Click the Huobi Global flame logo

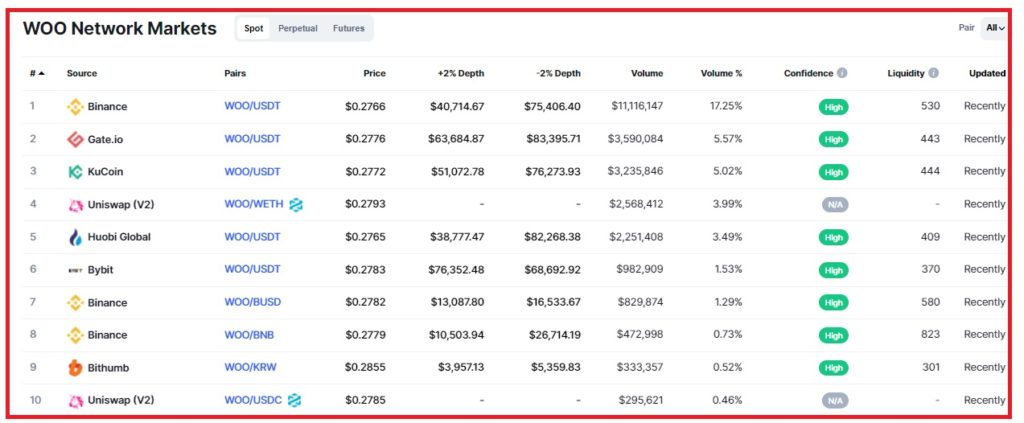[75, 237]
